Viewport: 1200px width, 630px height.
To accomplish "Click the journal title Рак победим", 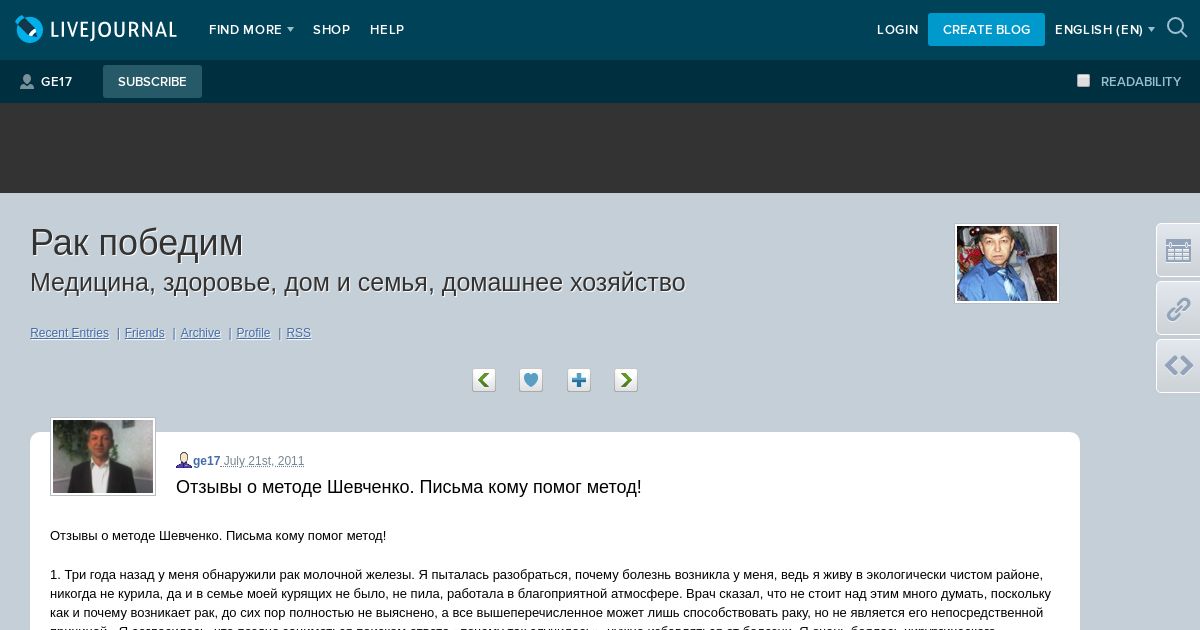I will pyautogui.click(x=137, y=243).
